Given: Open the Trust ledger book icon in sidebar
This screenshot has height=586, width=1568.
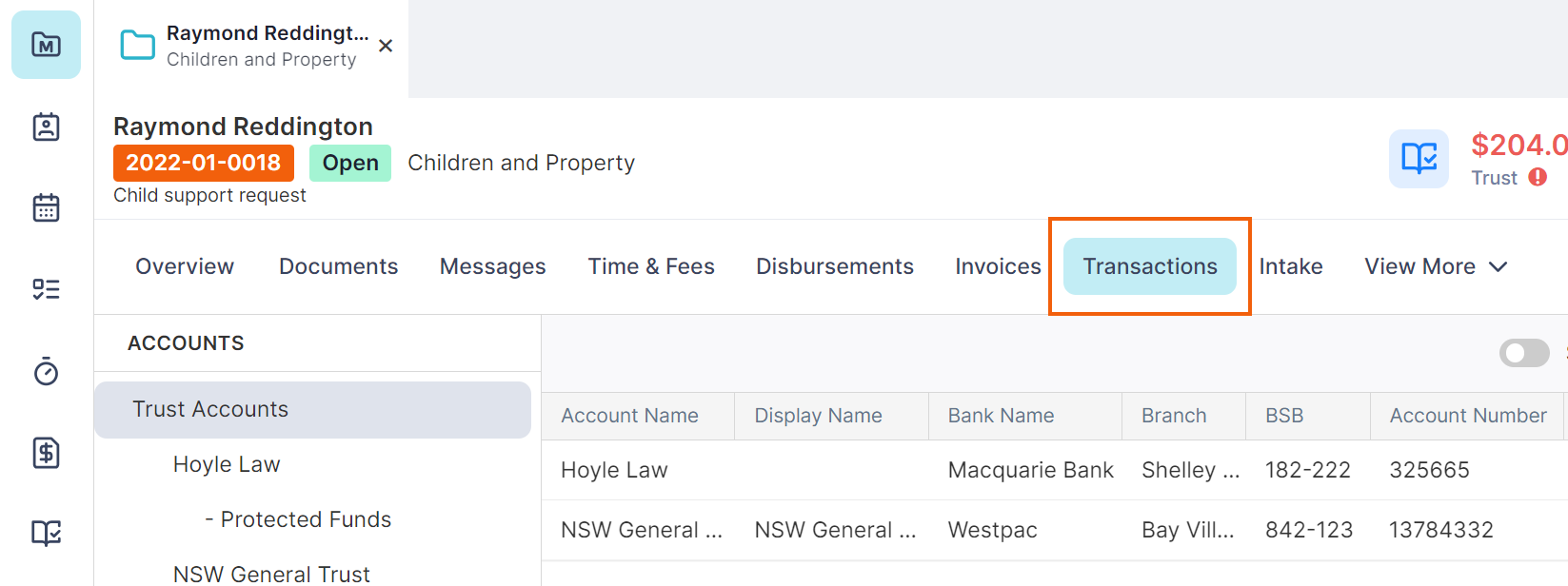Looking at the screenshot, I should (x=46, y=533).
